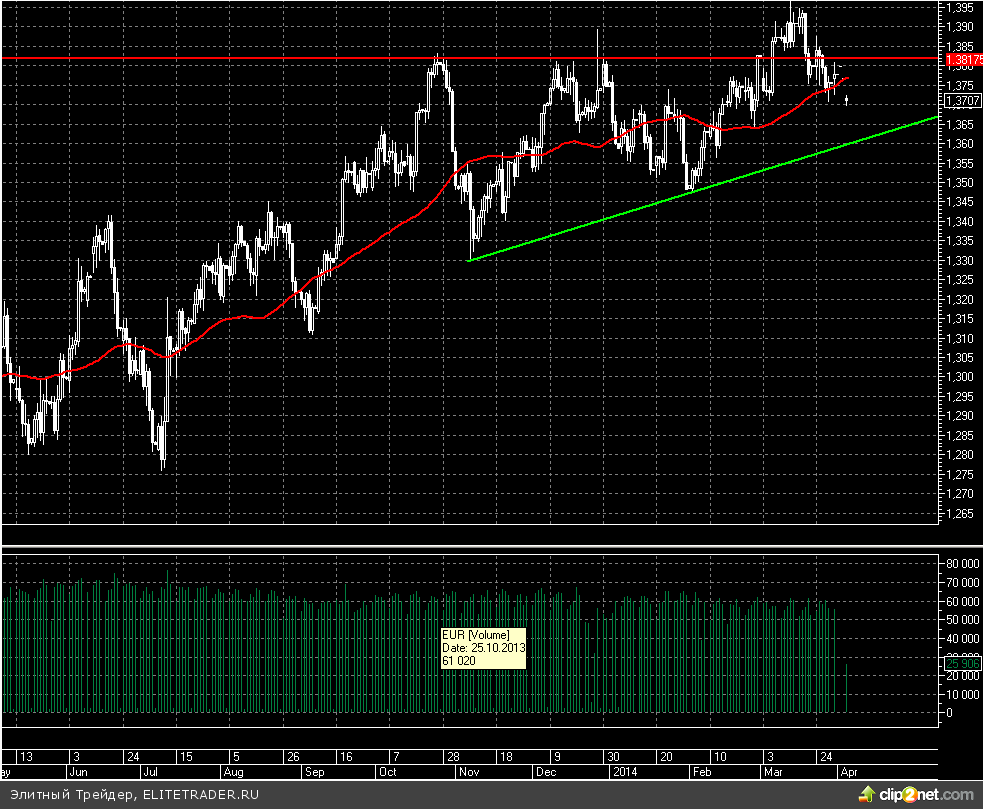Image resolution: width=983 pixels, height=809 pixels.
Task: Click the red 1.38175 price level label
Action: [960, 60]
